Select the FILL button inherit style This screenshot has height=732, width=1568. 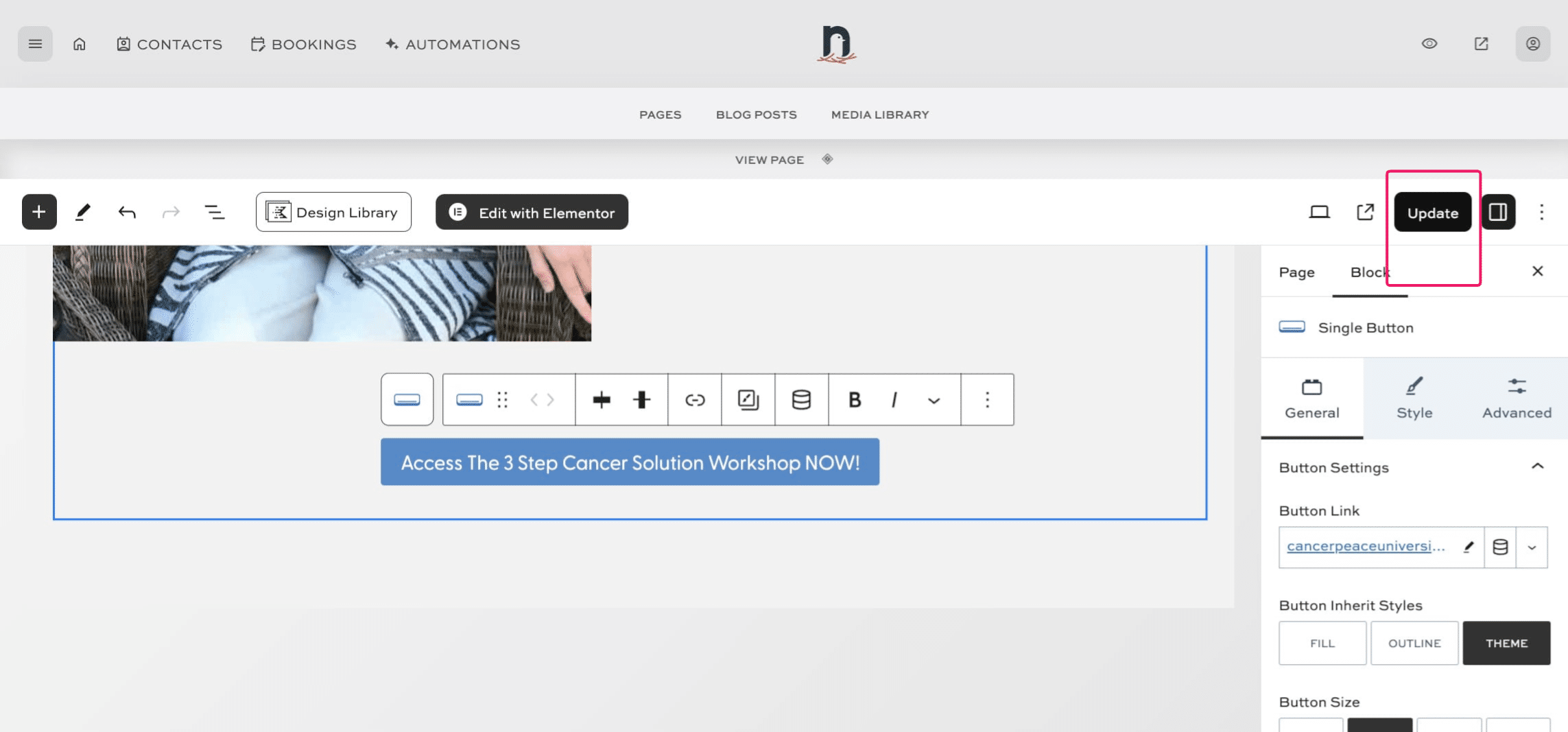tap(1322, 643)
